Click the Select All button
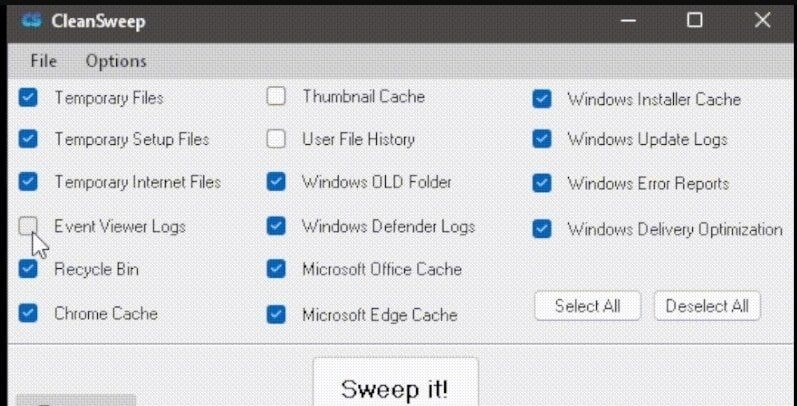This screenshot has width=797, height=406. (x=588, y=306)
